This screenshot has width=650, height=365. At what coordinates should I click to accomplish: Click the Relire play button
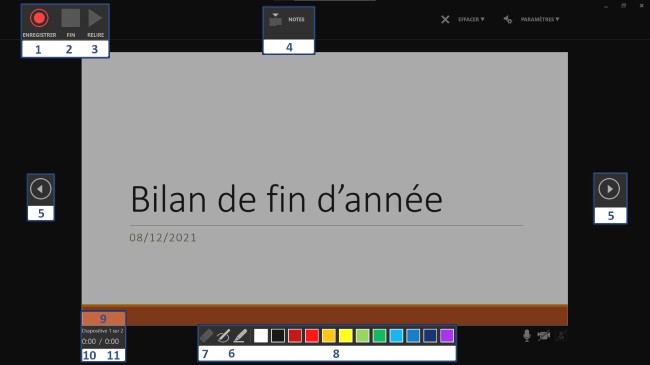click(95, 18)
